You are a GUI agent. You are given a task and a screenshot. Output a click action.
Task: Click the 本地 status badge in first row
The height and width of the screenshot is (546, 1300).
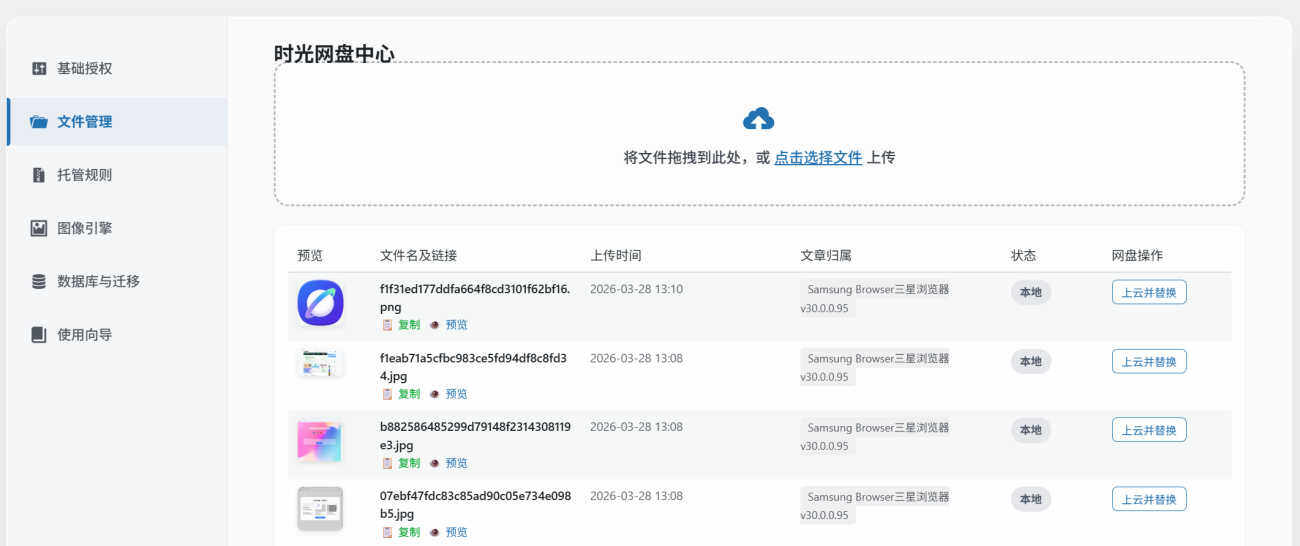(x=1030, y=292)
